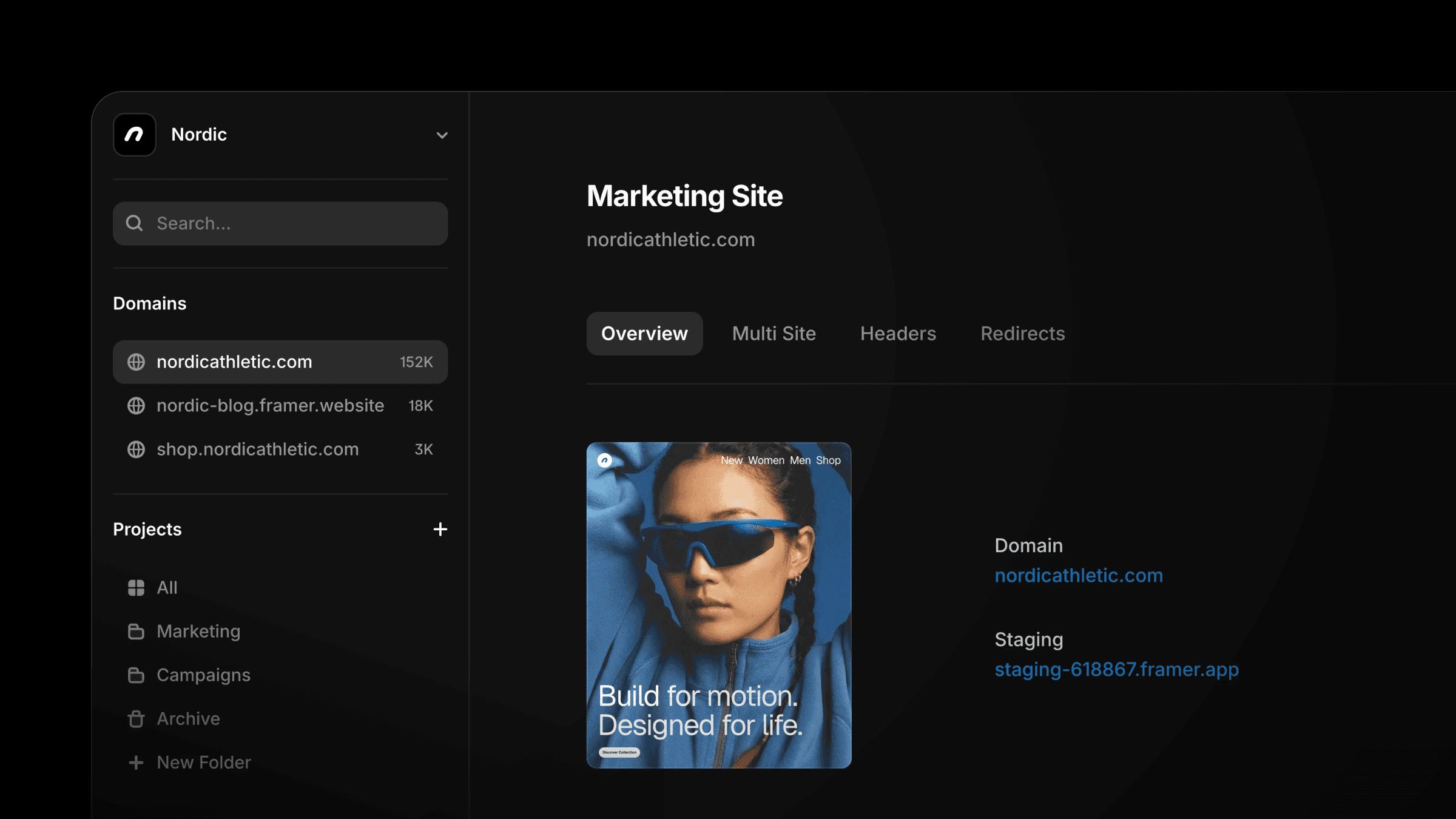Open the Nordic workspace switcher chevron
Viewport: 1456px width, 819px height.
click(x=442, y=135)
